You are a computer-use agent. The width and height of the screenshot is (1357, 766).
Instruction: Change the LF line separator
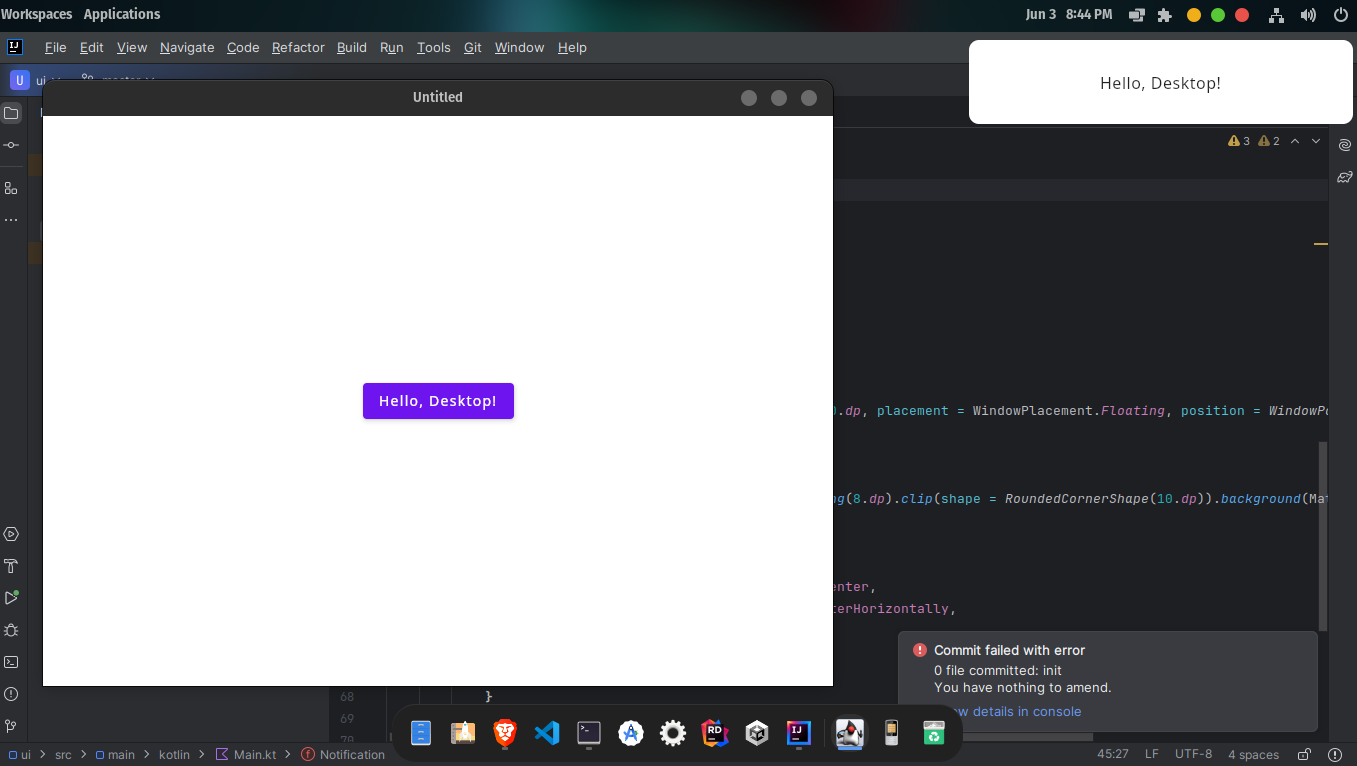click(x=1152, y=755)
